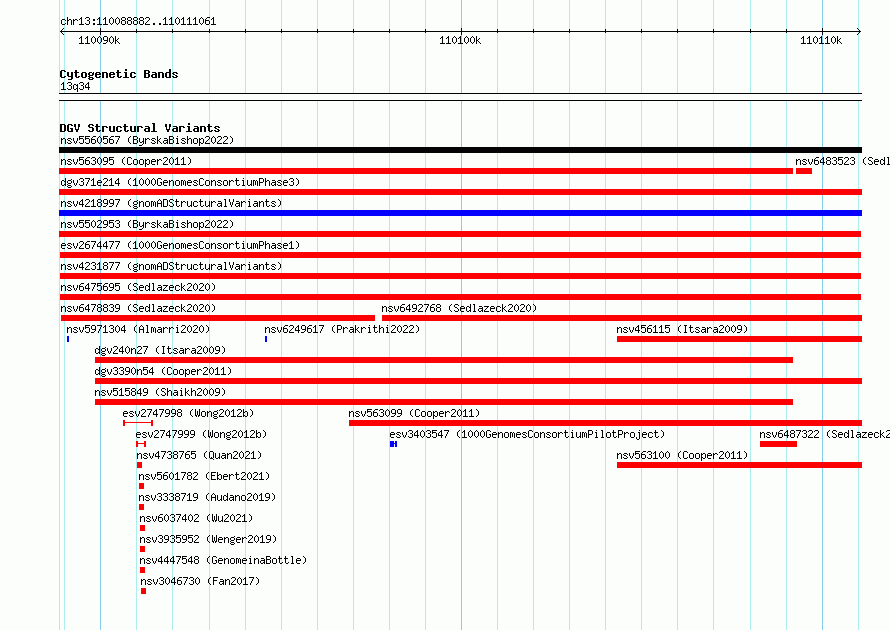Click the 110110k ruler label
This screenshot has width=890, height=630.
pos(821,40)
